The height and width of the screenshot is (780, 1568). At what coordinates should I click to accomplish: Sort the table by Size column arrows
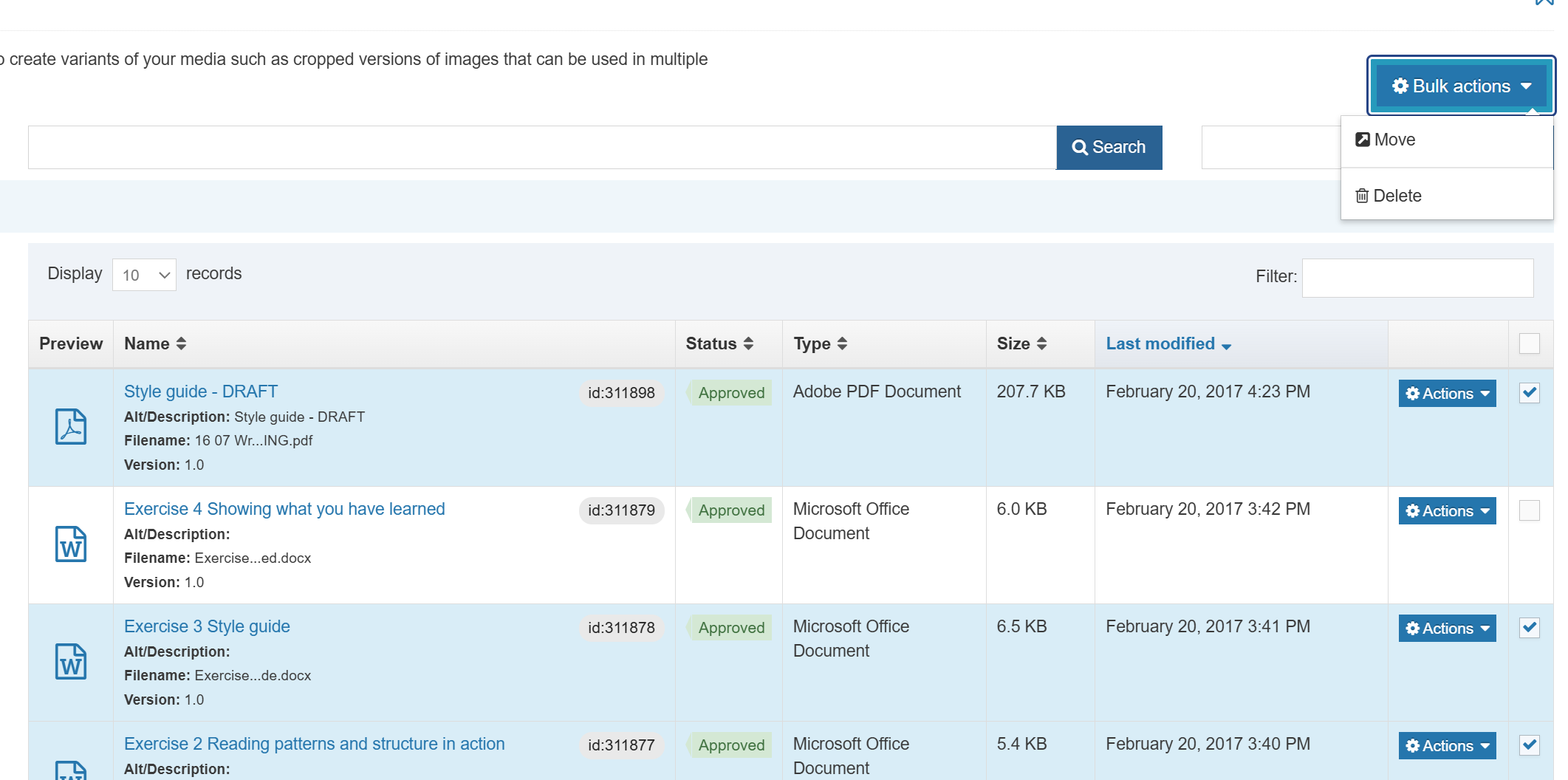[1041, 343]
